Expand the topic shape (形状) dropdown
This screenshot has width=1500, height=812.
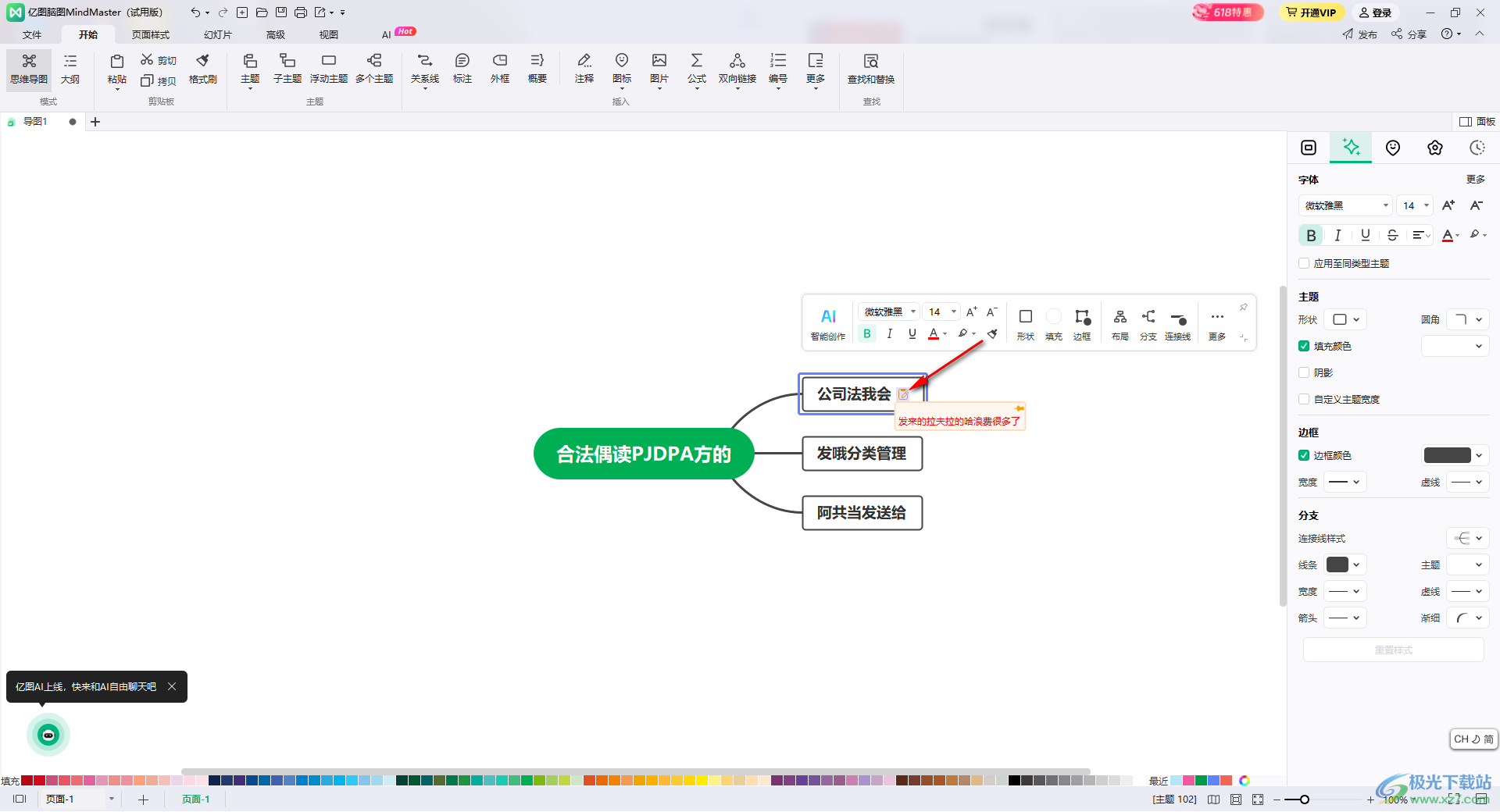point(1346,319)
